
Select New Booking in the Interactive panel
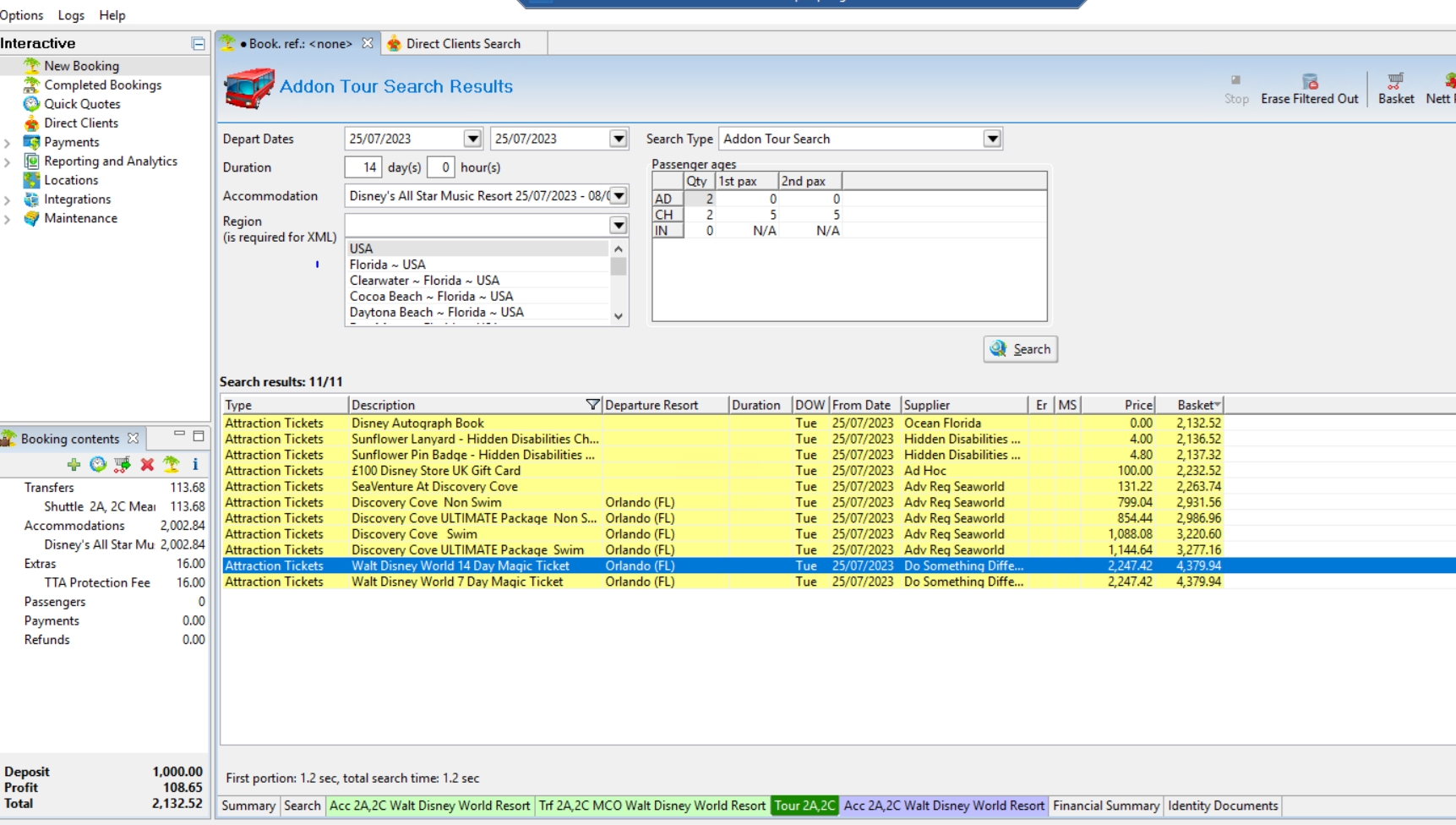[x=81, y=66]
